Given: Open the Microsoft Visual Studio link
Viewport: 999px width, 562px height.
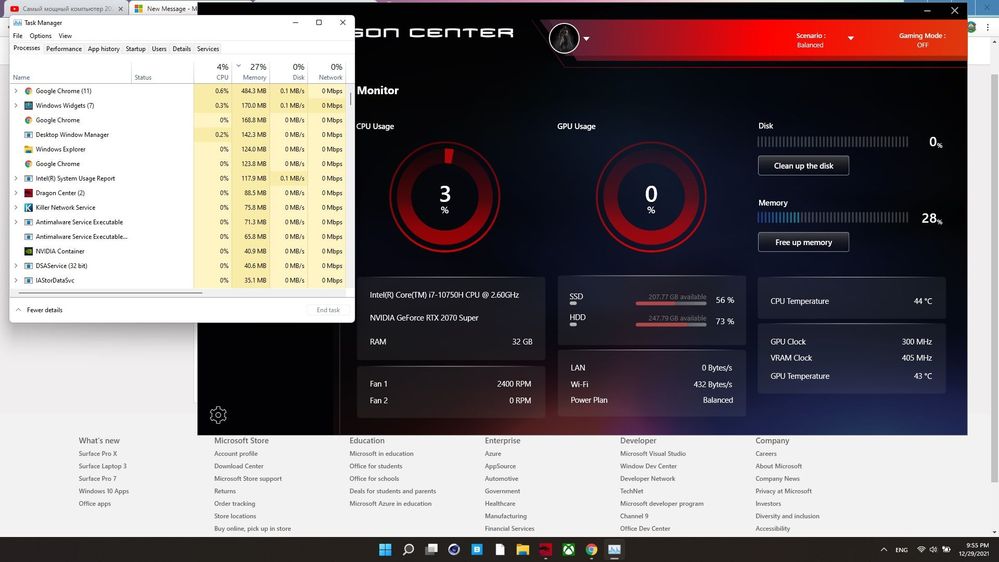Looking at the screenshot, I should click(x=652, y=454).
